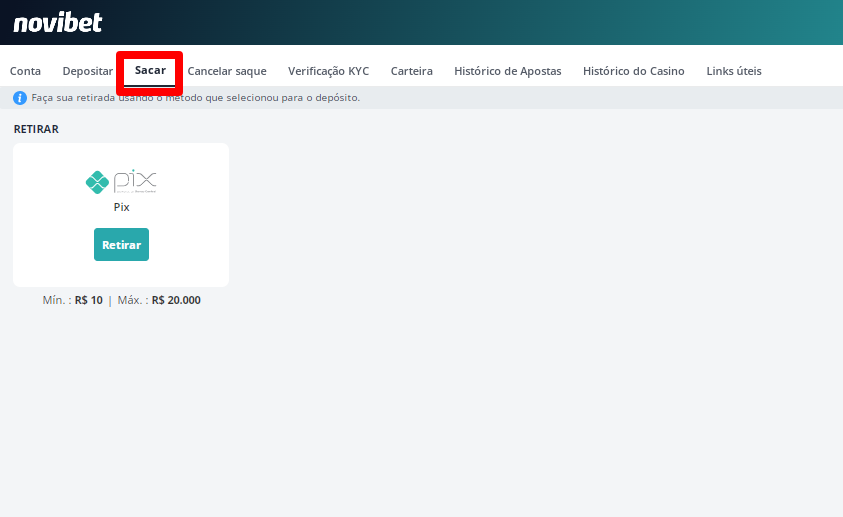
Task: View the Histórico de Apostas tab
Action: [507, 71]
